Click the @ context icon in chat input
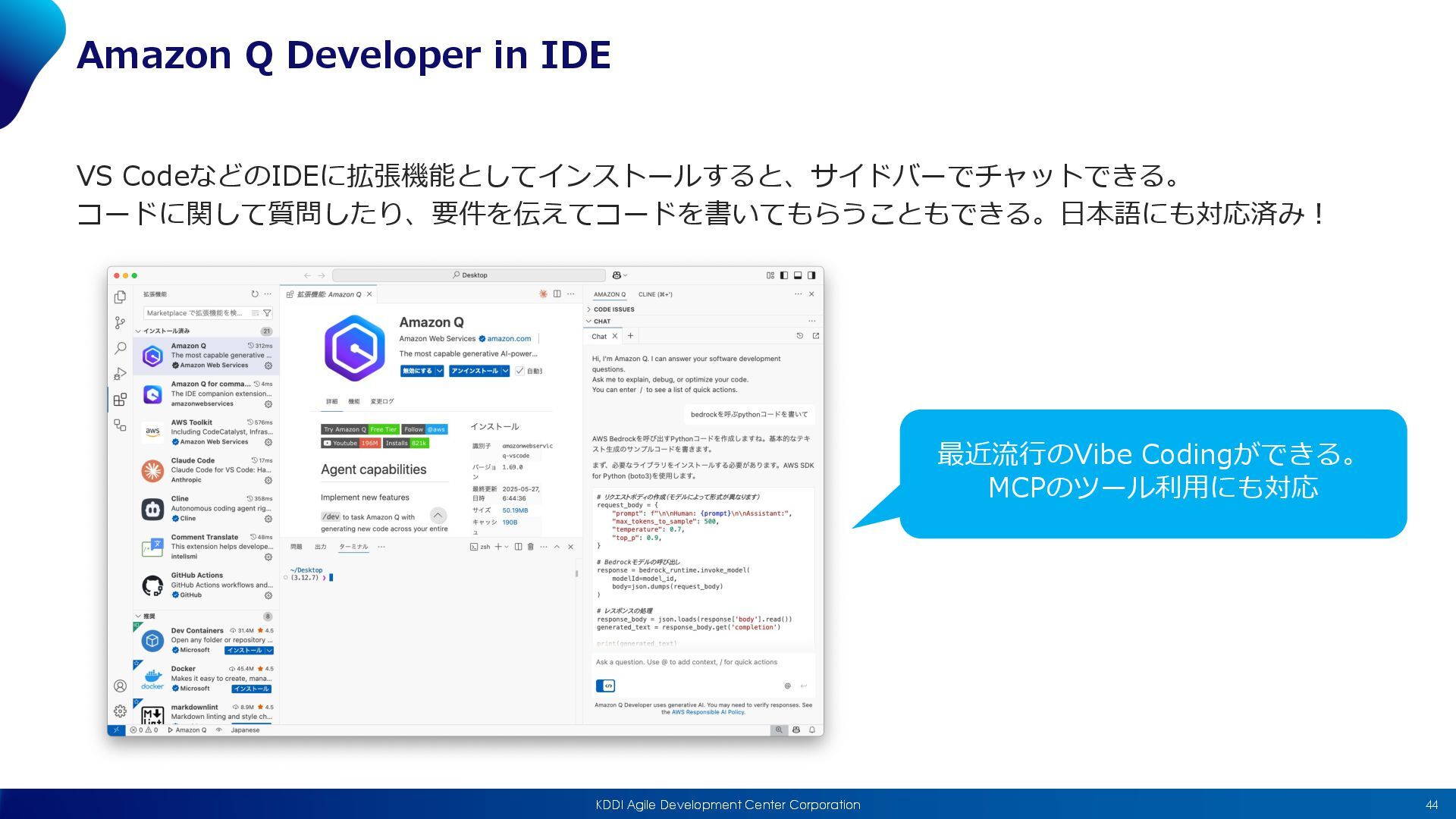 787,686
